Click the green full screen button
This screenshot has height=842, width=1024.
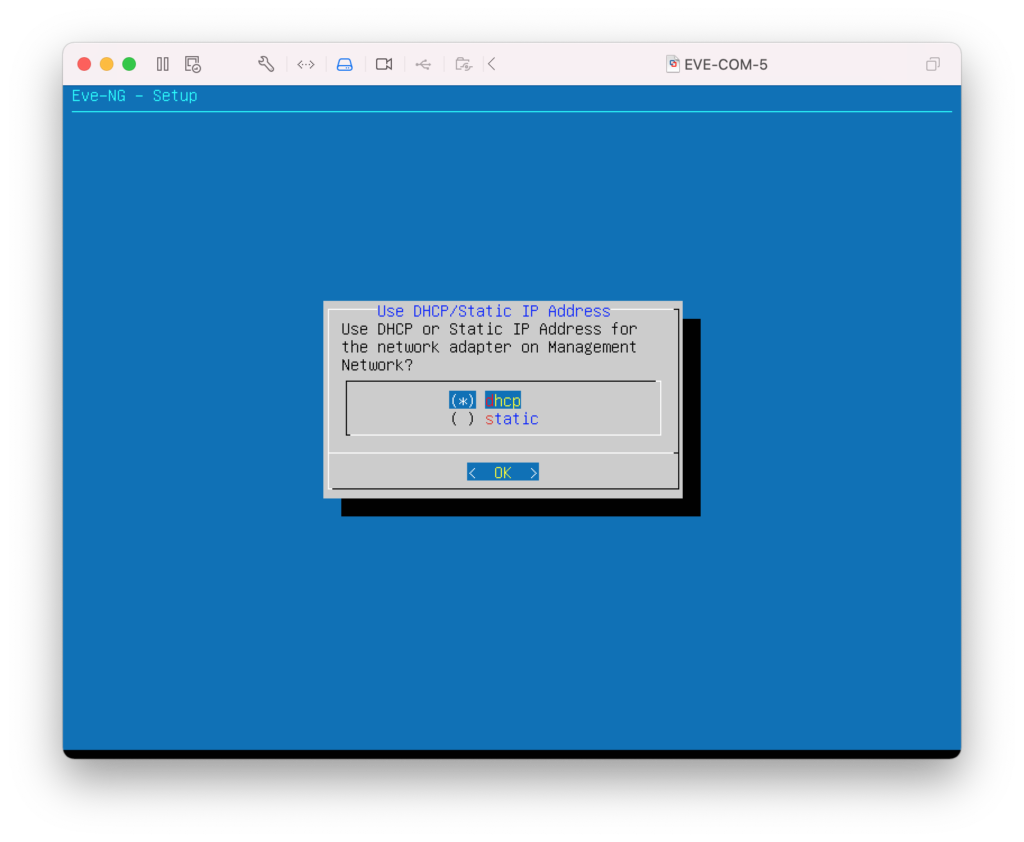129,64
